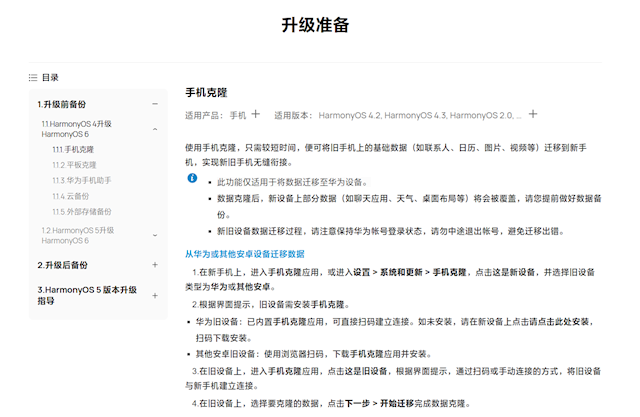Click the 手机克隆 article heading
The height and width of the screenshot is (417, 640).
point(207,92)
